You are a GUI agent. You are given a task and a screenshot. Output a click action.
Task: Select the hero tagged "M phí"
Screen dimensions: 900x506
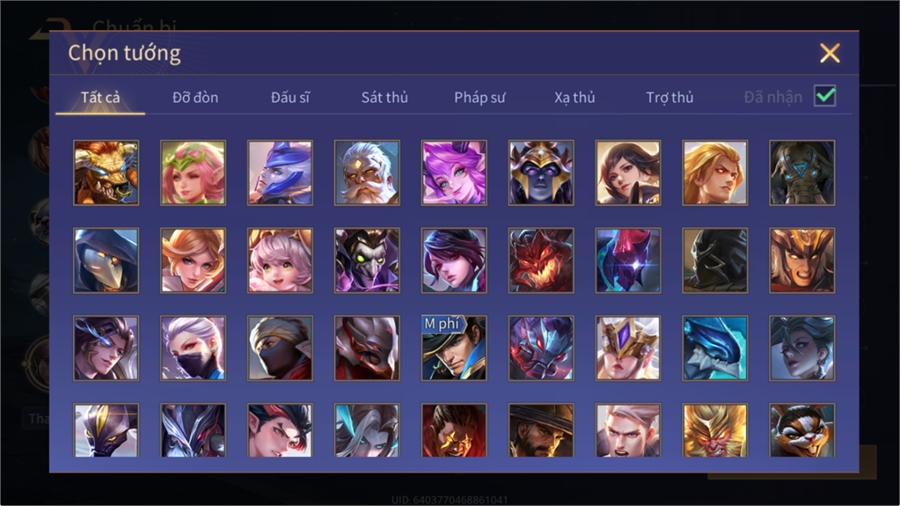[x=454, y=348]
